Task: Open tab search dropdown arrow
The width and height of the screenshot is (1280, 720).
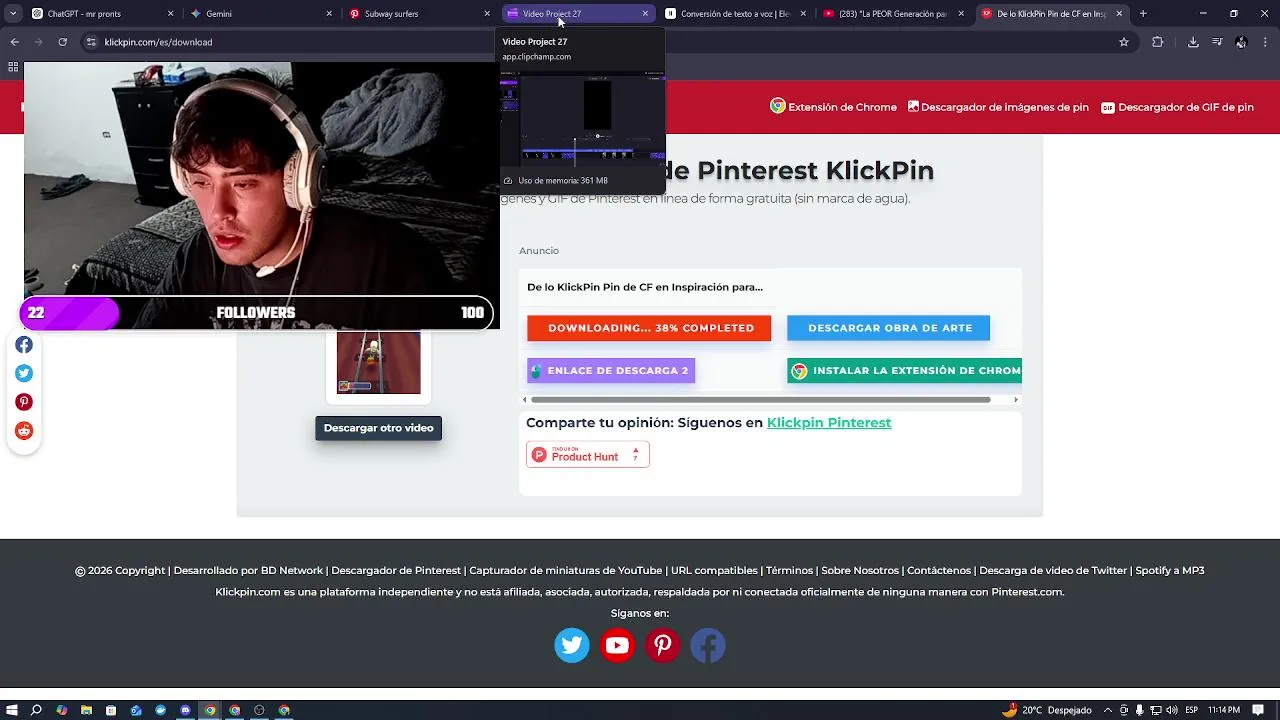Action: (x=12, y=14)
